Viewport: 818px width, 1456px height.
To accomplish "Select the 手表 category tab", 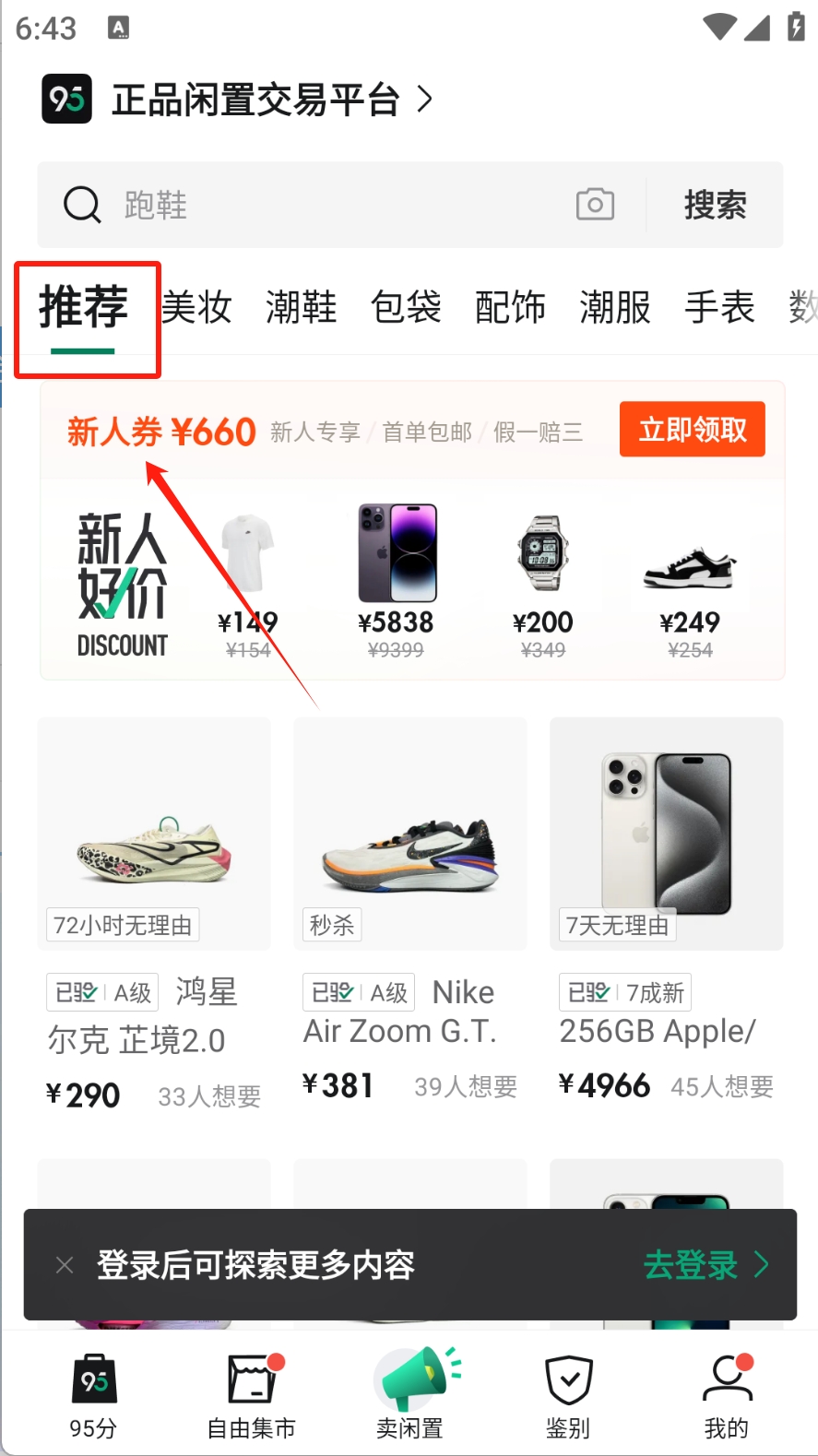I will point(719,307).
